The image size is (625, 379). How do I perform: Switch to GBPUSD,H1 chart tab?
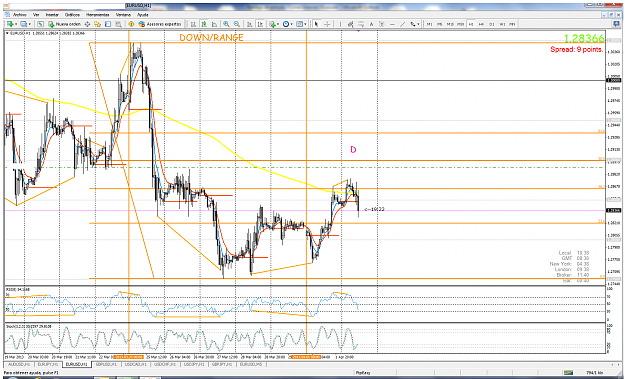click(x=107, y=365)
